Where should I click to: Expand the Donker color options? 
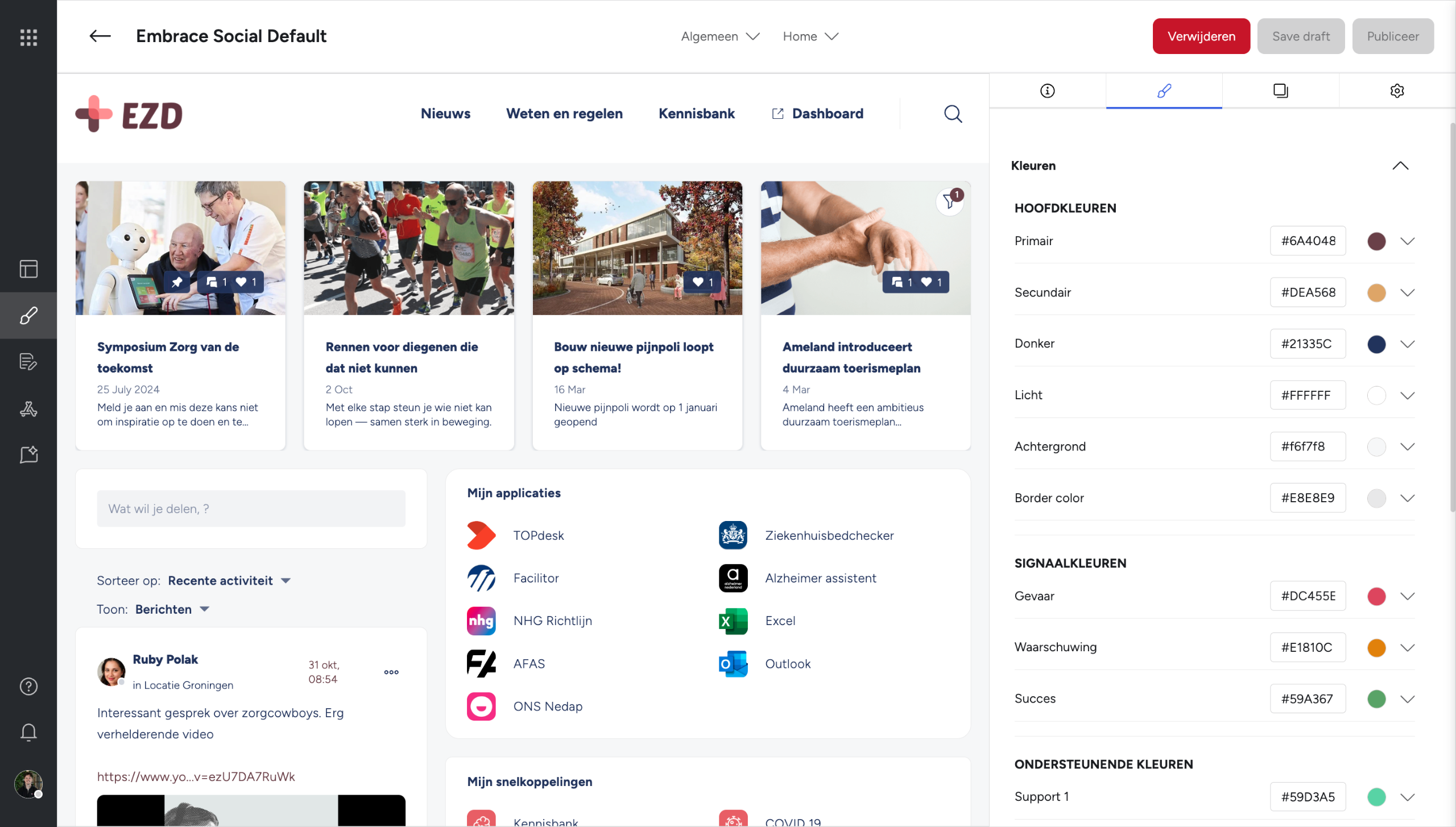click(x=1408, y=344)
